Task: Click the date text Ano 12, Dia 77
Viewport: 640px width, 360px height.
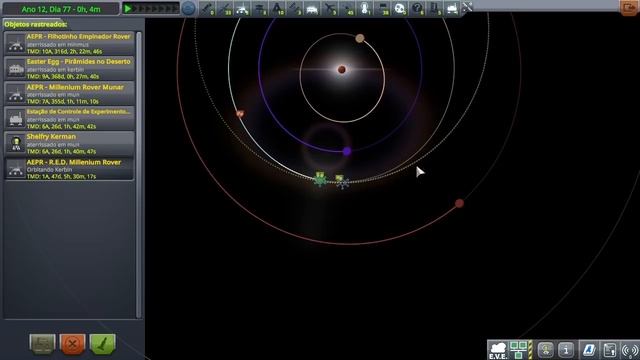Action: coord(61,9)
